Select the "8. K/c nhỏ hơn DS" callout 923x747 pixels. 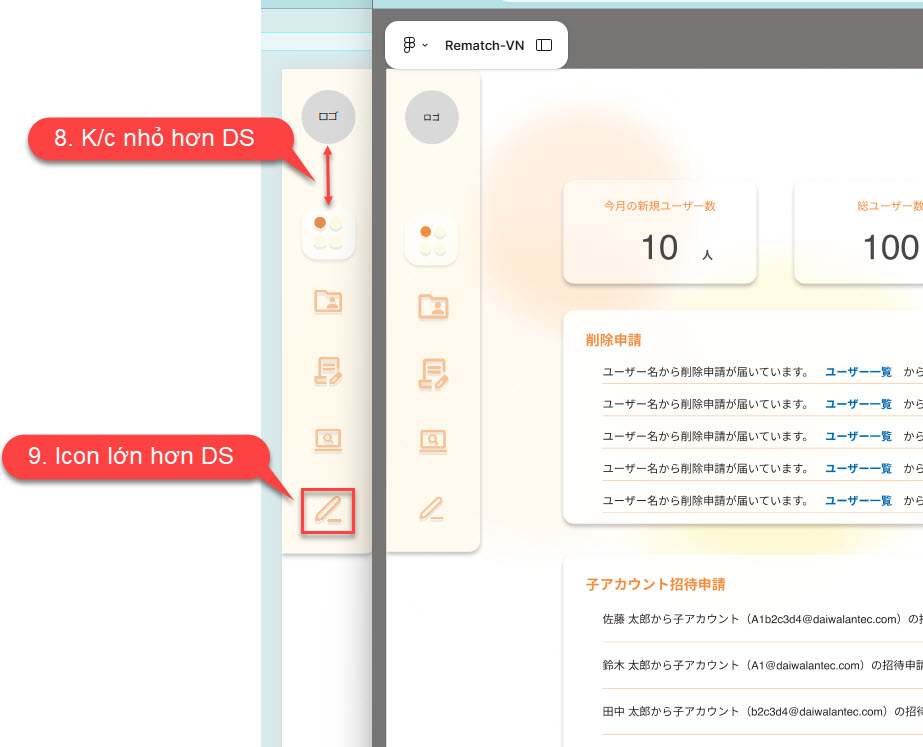tap(154, 139)
